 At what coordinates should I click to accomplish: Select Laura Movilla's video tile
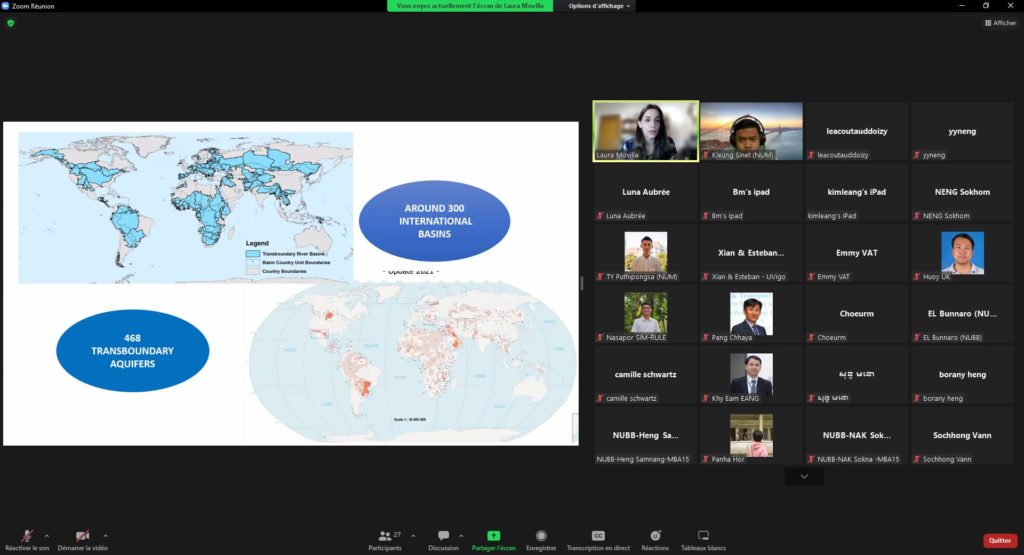pos(646,131)
